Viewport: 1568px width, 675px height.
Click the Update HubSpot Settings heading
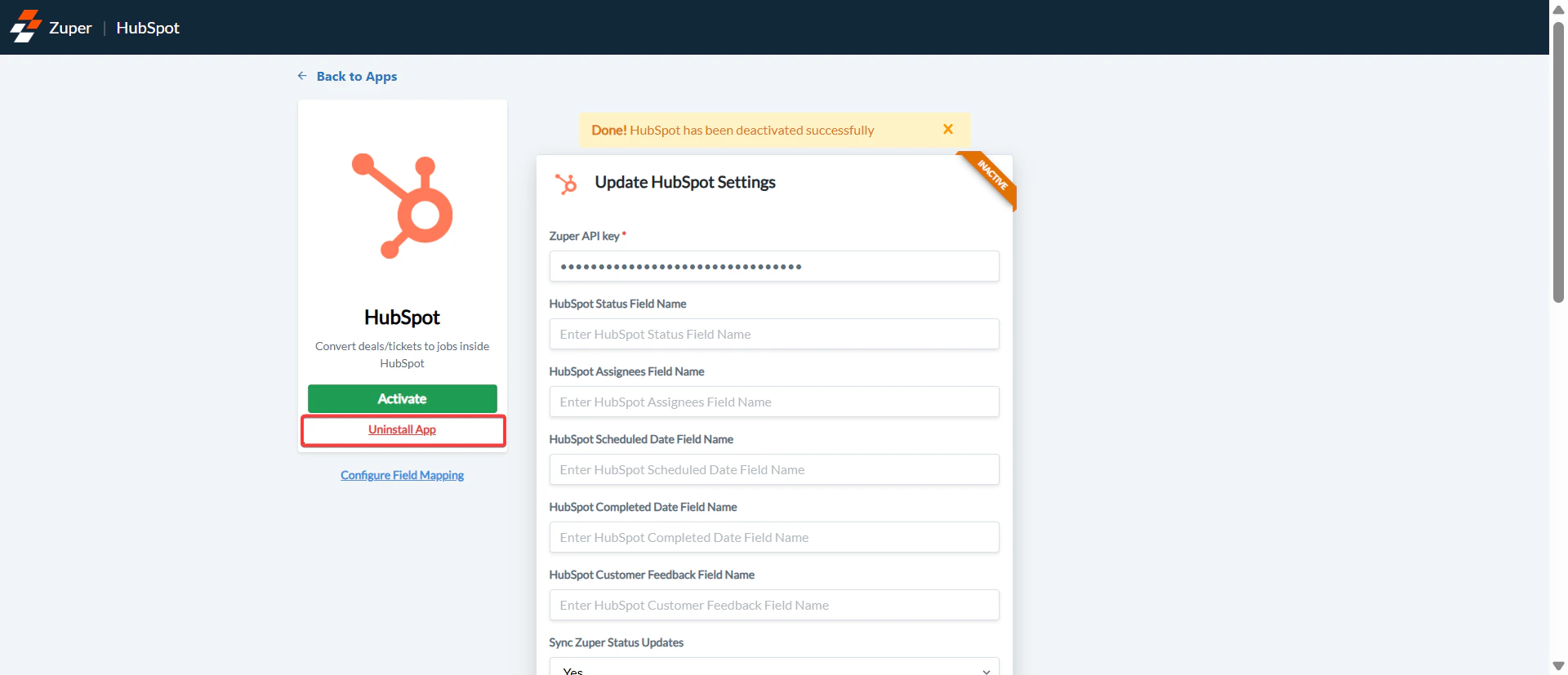pos(685,182)
